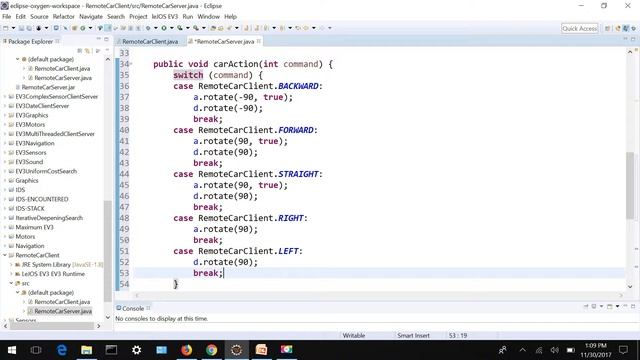Image resolution: width=640 pixels, height=360 pixels.
Task: Switch to the Java EE perspective icon
Action: pyautogui.click(x=618, y=28)
